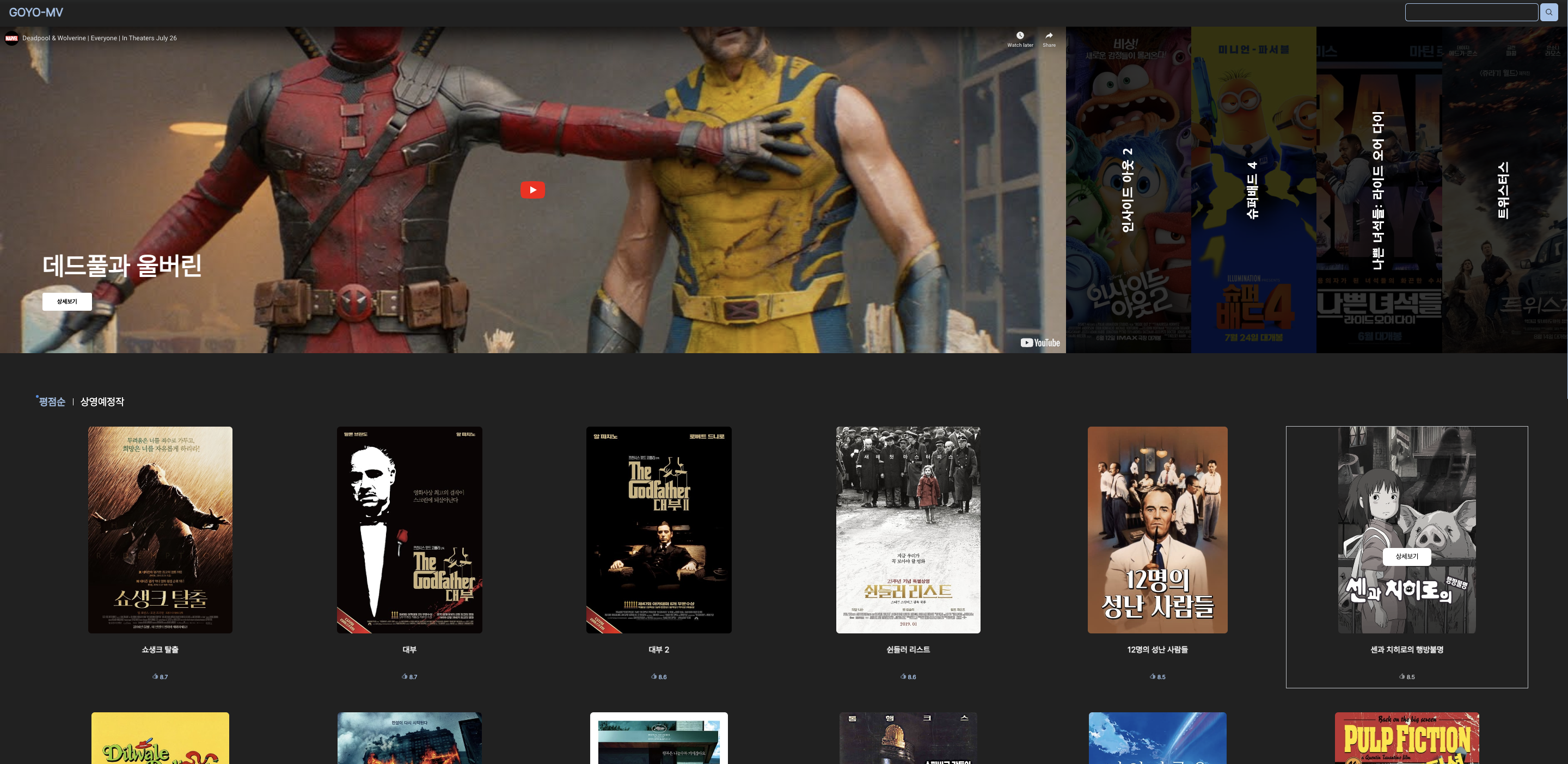Focus the search input field
This screenshot has width=1568, height=764.
[1471, 12]
